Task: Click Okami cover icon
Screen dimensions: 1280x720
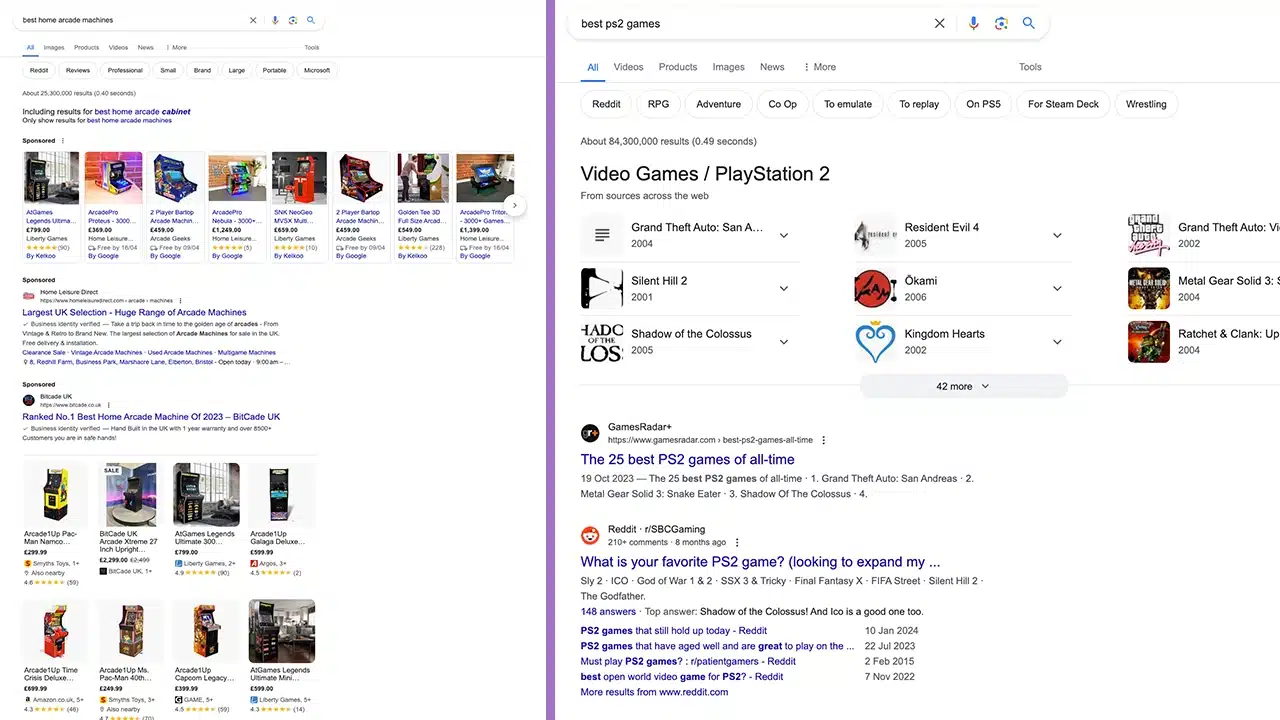Action: point(875,288)
